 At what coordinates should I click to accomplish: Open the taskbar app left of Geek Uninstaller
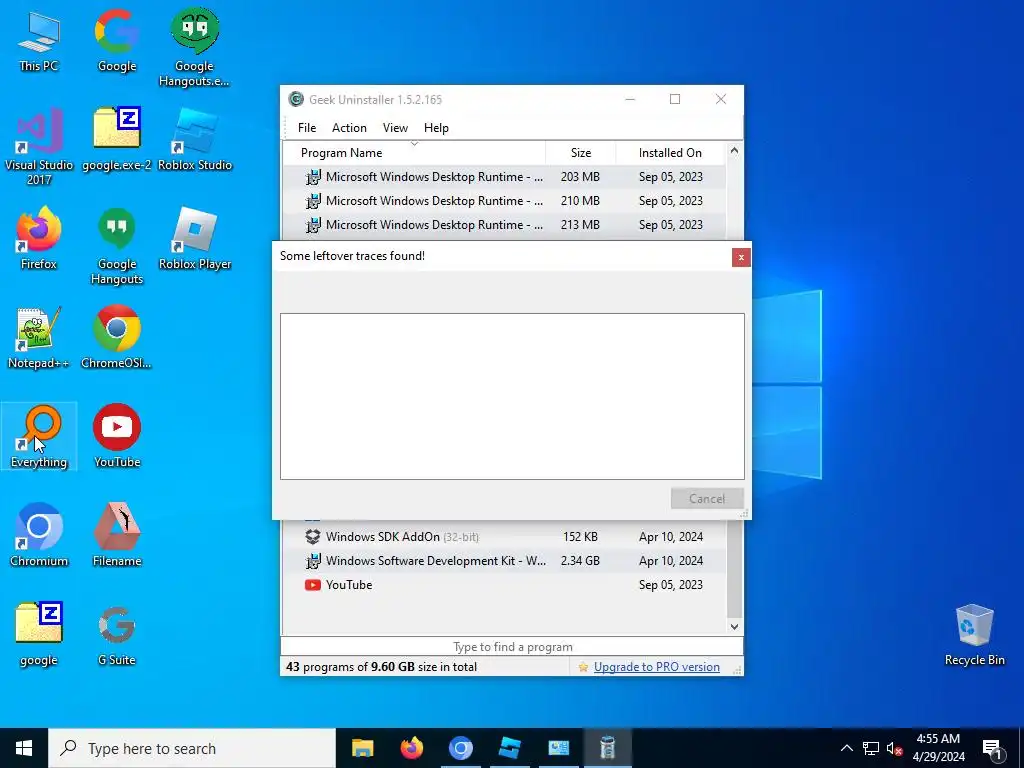tap(558, 748)
